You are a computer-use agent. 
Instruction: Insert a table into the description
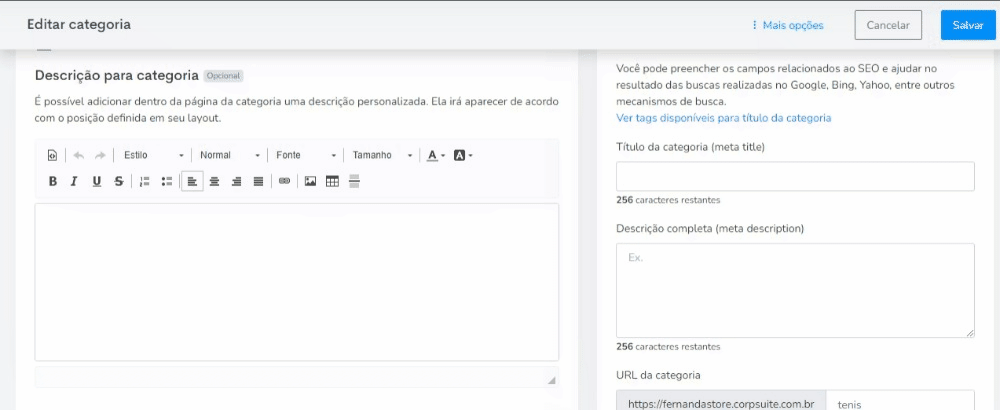click(332, 182)
